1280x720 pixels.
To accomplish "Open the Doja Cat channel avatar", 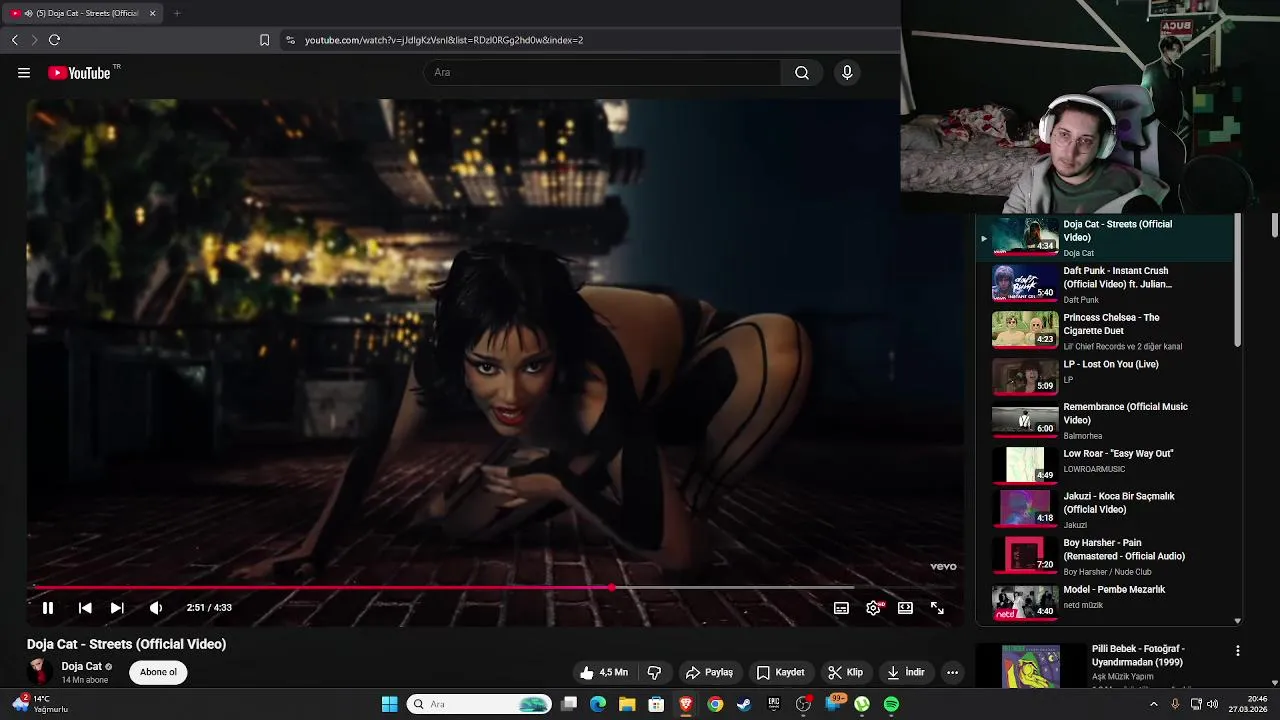I will click(x=40, y=672).
